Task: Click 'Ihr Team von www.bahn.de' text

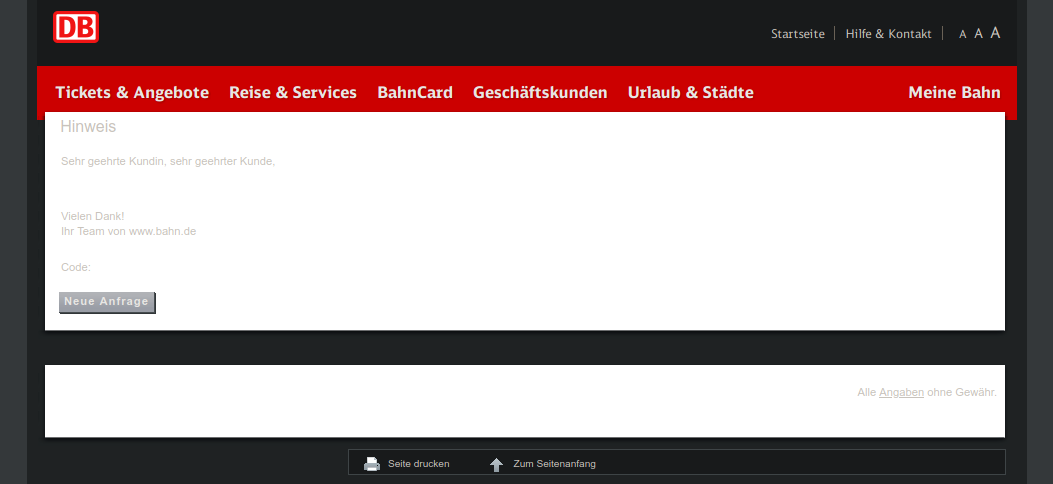Action: coord(128,231)
